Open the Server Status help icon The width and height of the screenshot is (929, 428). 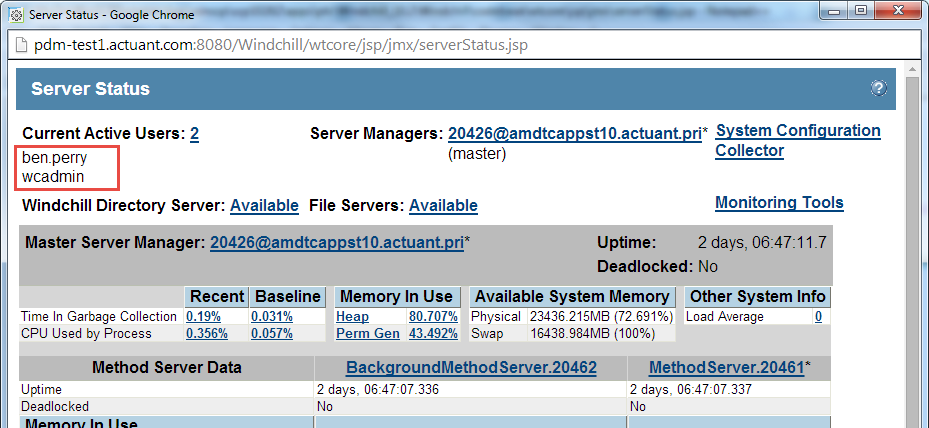point(879,88)
